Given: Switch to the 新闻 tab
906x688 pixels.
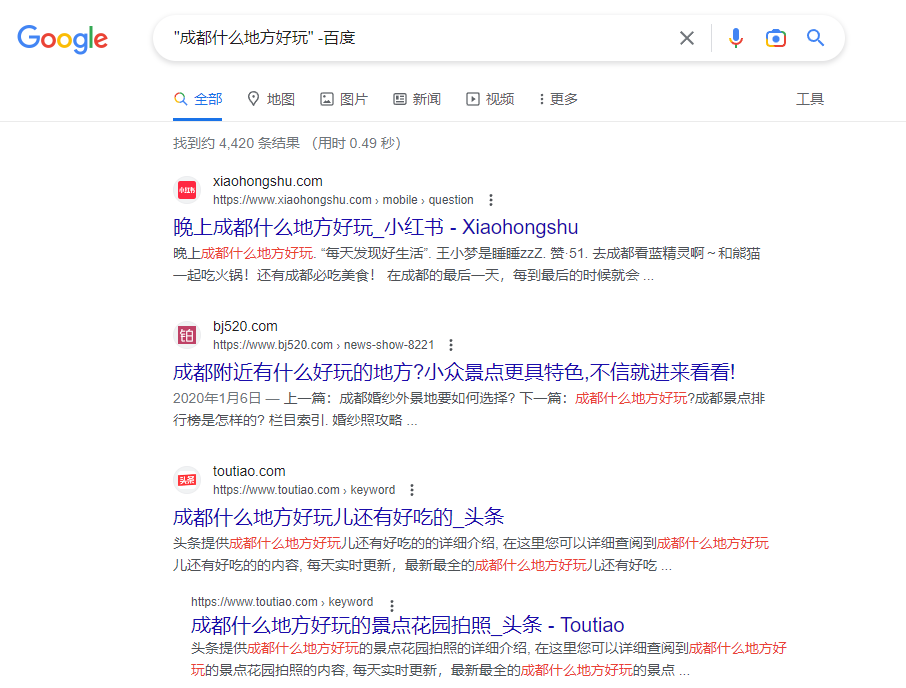Looking at the screenshot, I should (x=417, y=99).
